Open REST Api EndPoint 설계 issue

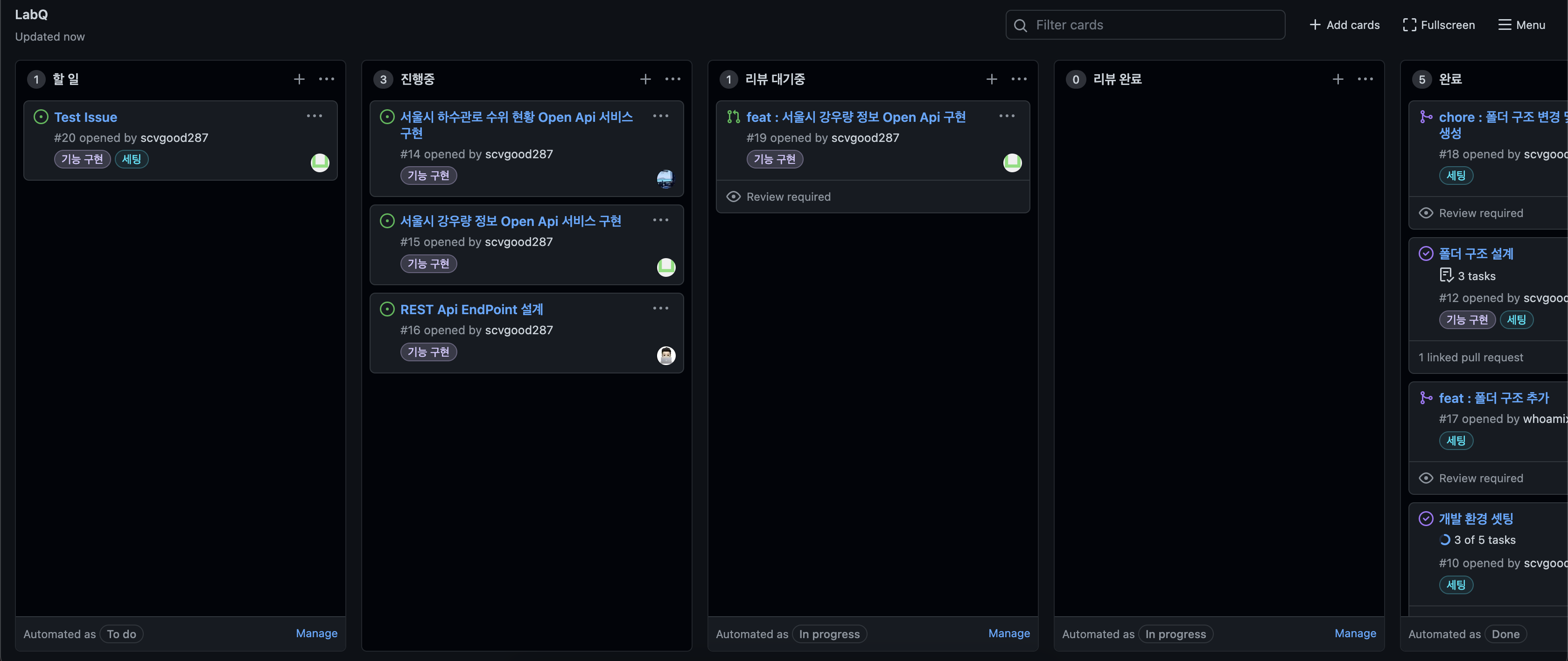pyautogui.click(x=471, y=310)
